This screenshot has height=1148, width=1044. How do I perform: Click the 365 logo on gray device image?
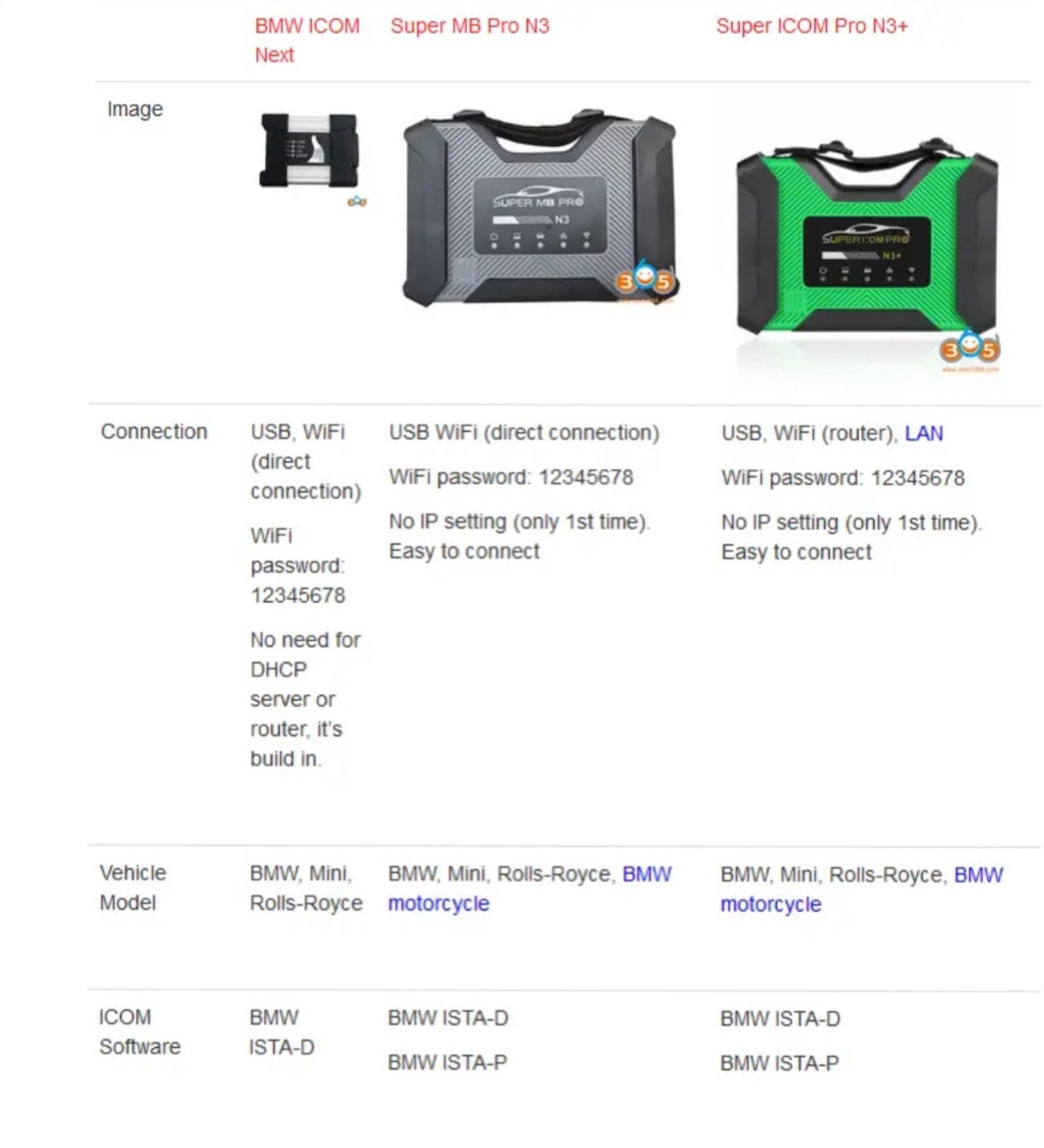tap(645, 280)
